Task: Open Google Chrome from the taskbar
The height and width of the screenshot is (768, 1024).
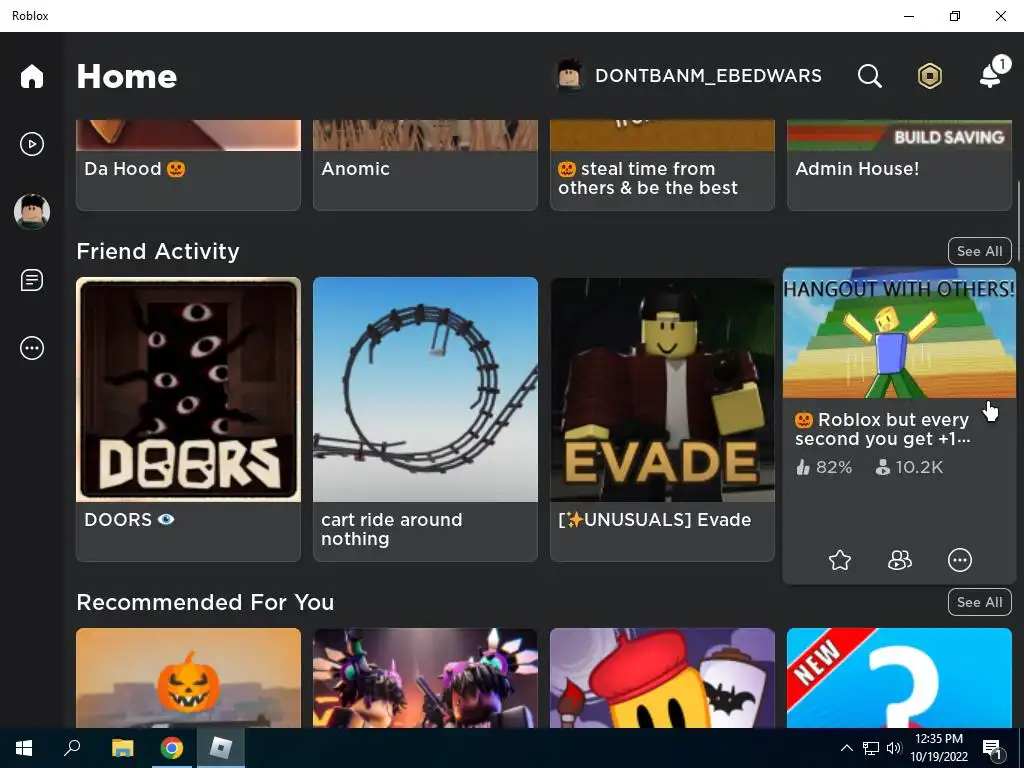Action: coord(172,748)
